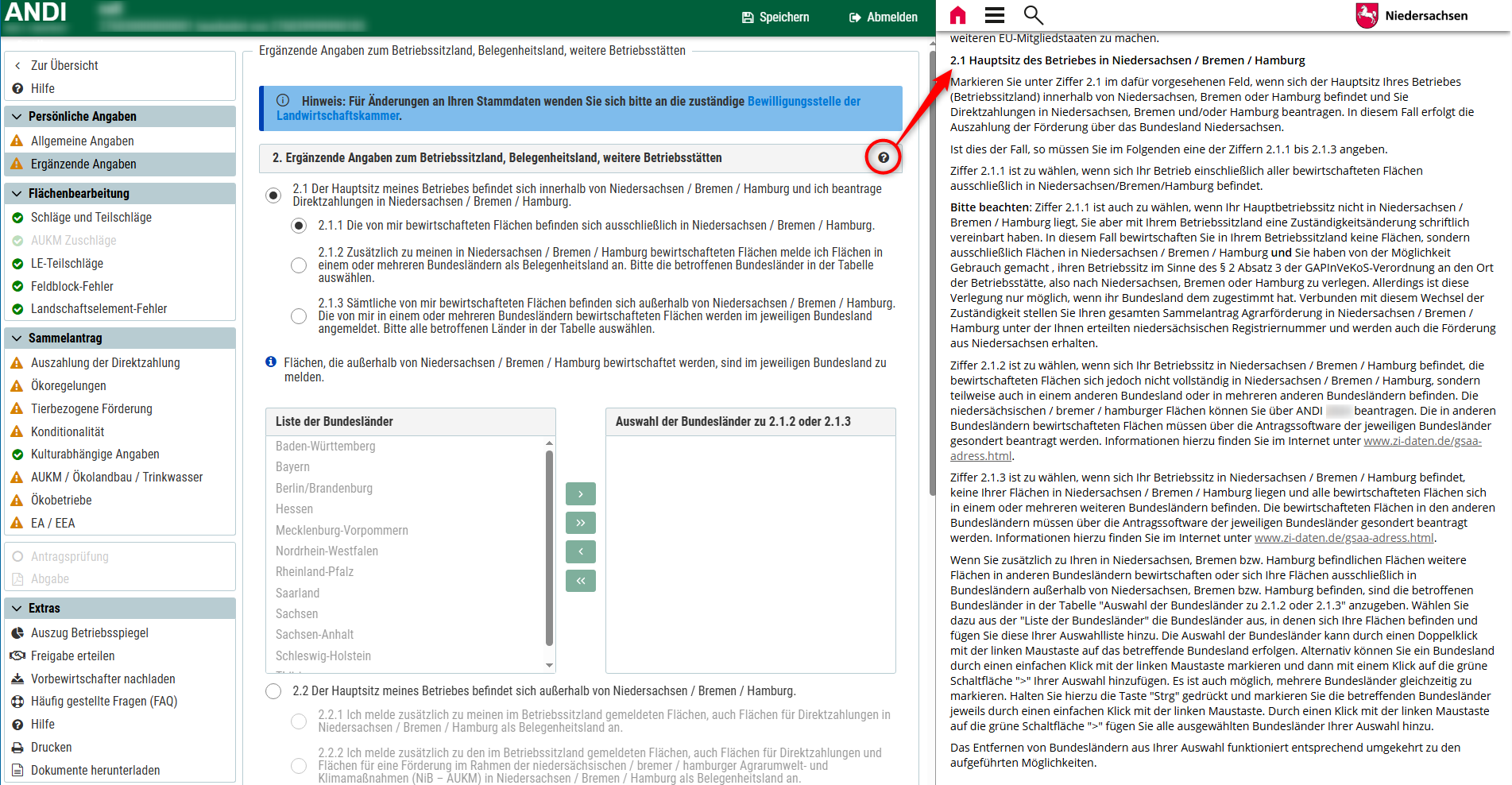Collapse the Flächenbearbeitung section

coord(17,194)
